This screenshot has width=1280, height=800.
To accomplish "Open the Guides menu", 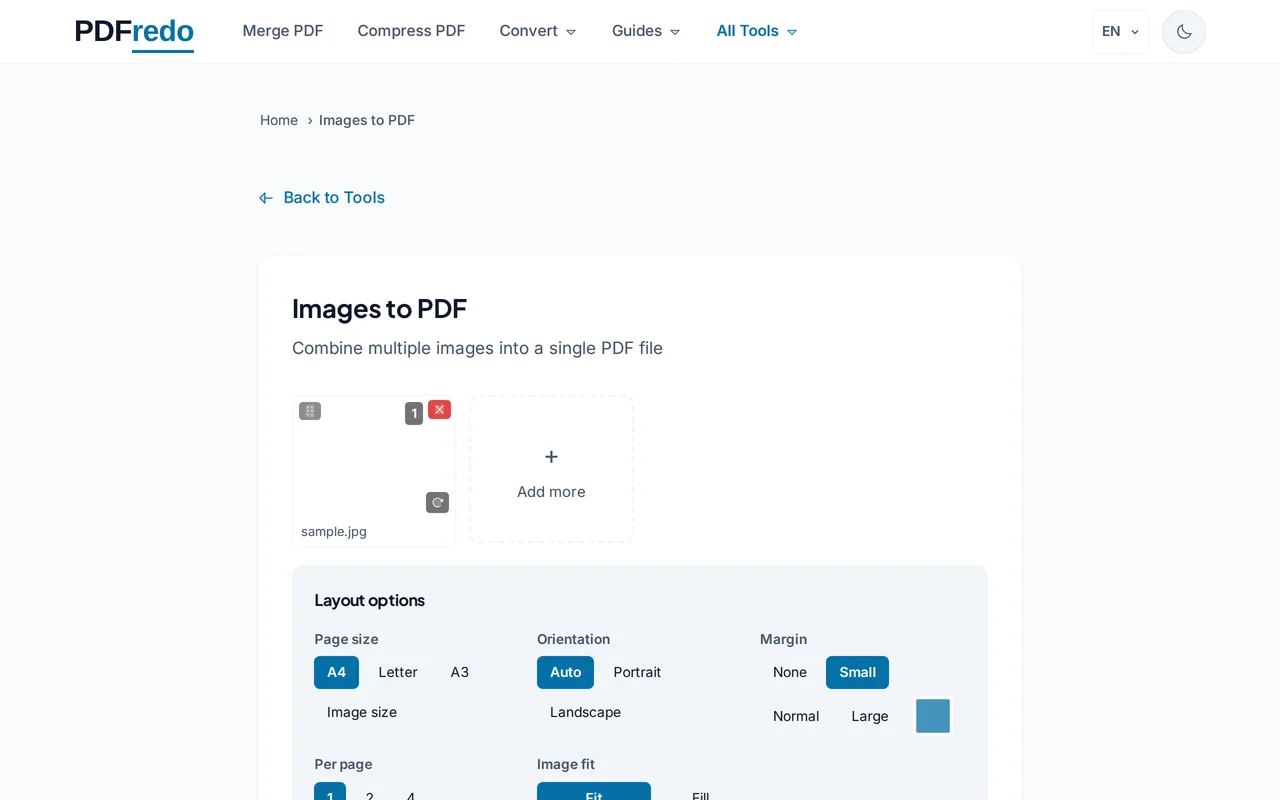I will (x=645, y=31).
